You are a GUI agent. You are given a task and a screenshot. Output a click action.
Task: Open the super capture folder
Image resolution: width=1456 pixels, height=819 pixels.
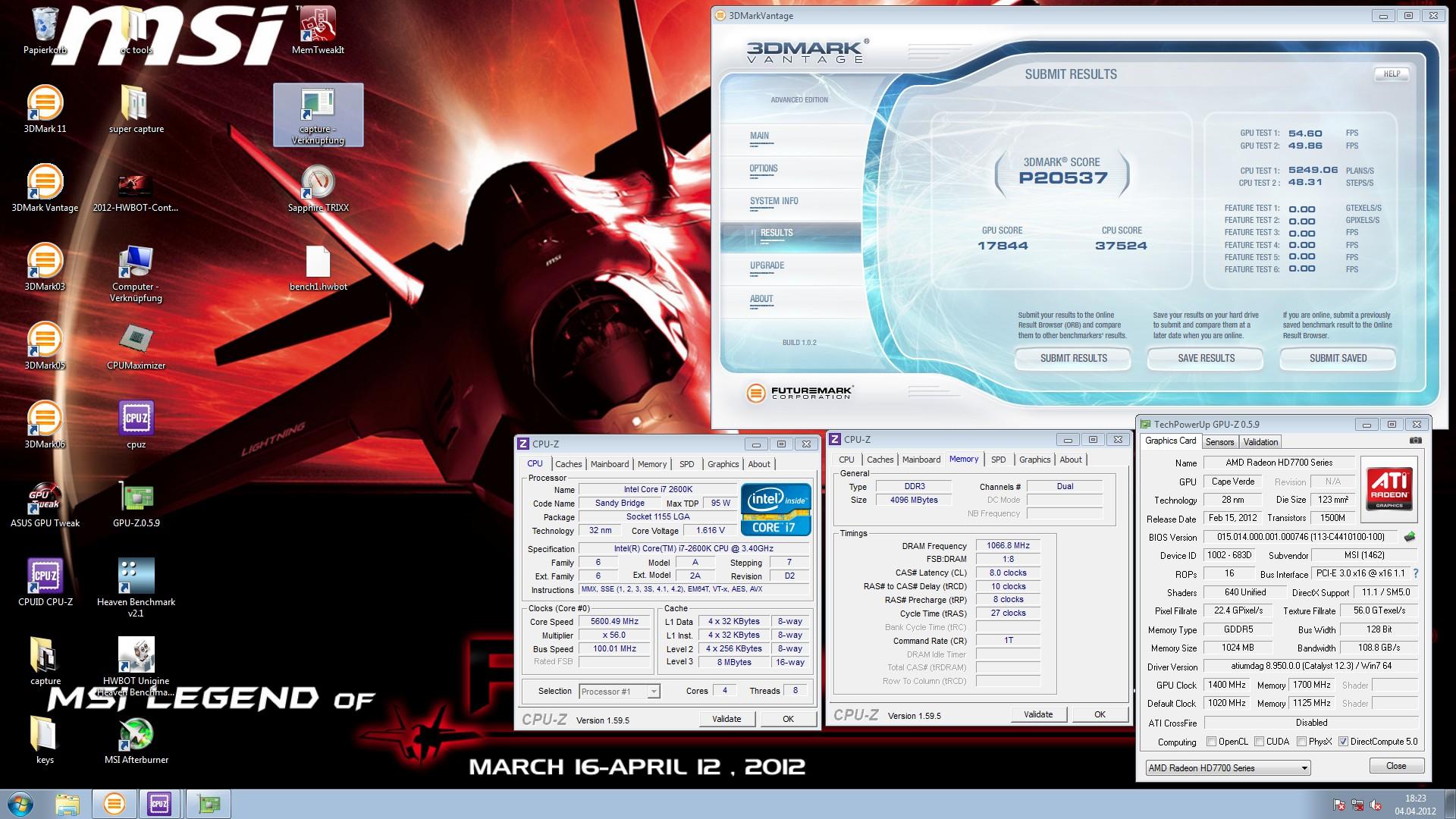tap(136, 109)
